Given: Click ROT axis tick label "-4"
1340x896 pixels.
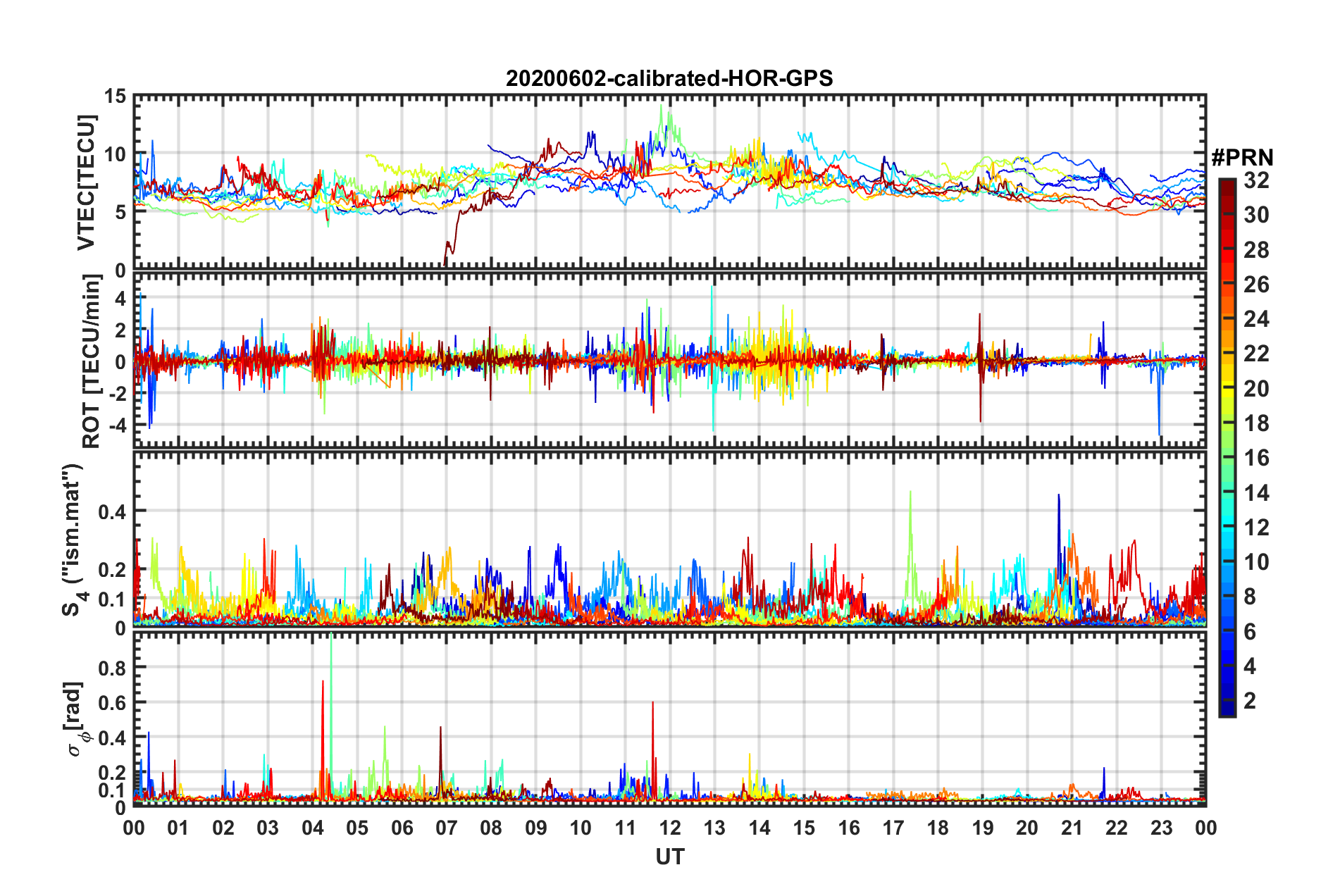Looking at the screenshot, I should pyautogui.click(x=117, y=425).
